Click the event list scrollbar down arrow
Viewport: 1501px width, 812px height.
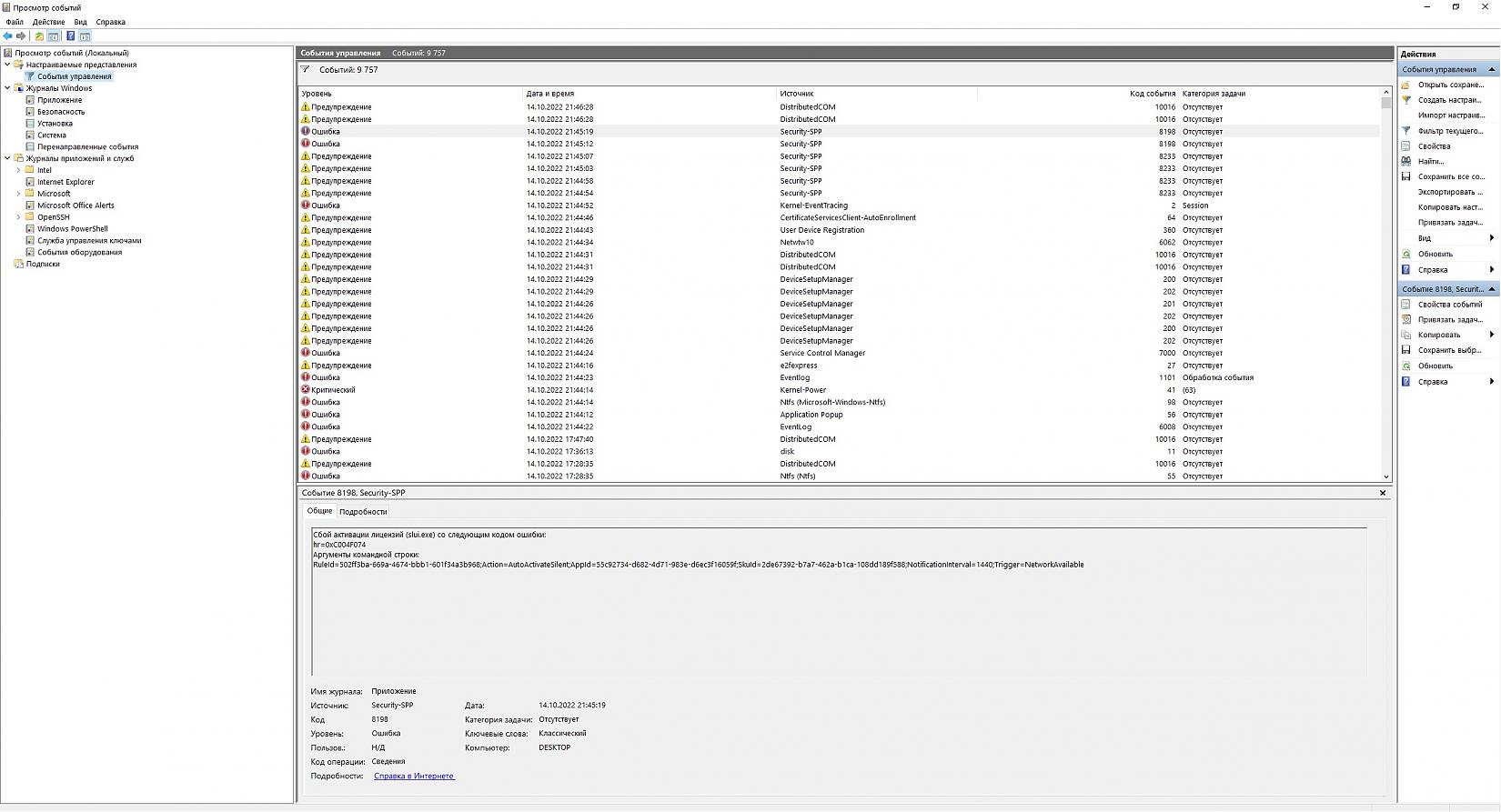(1386, 476)
